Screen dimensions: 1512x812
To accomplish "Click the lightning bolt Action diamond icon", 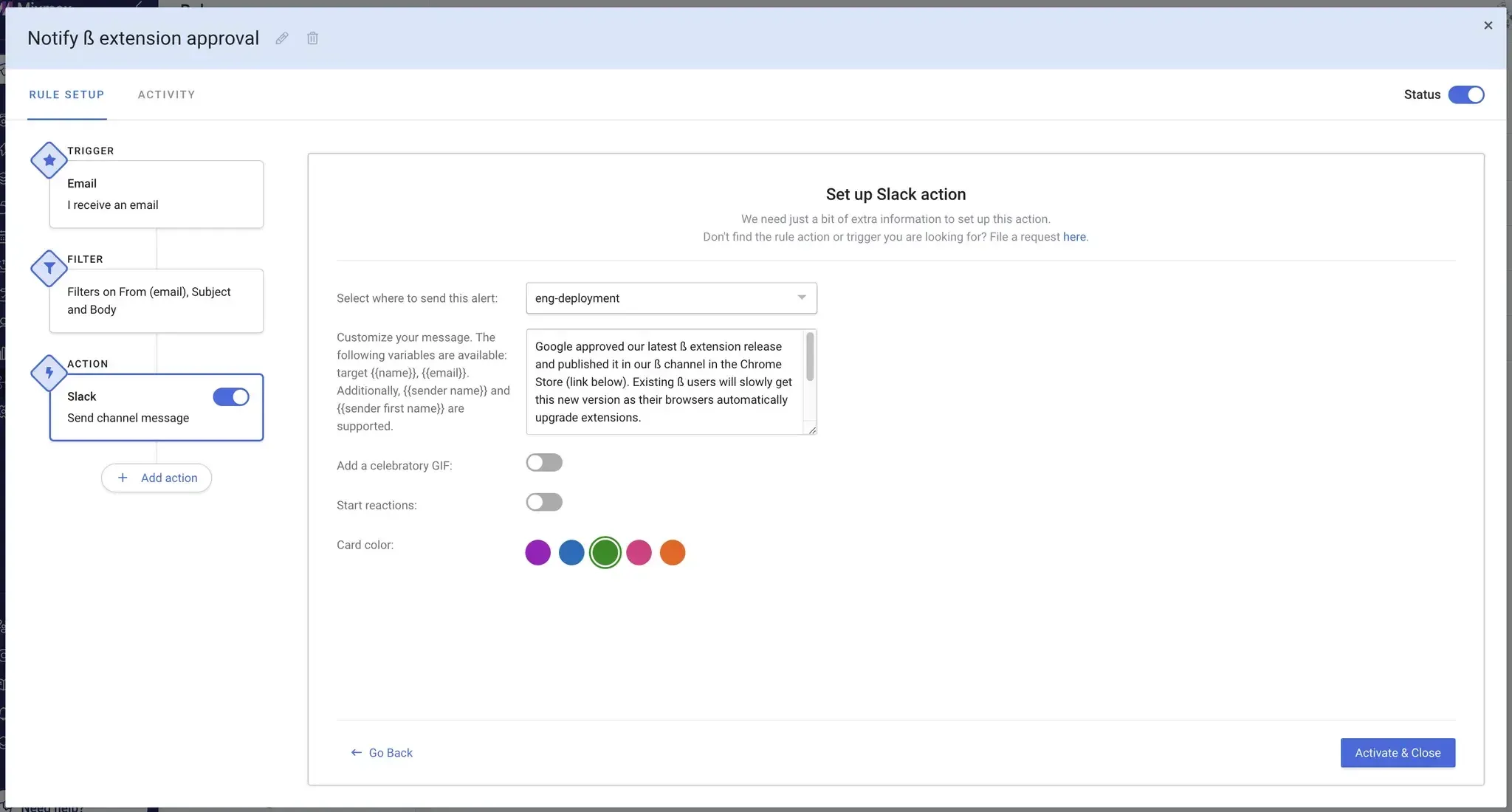I will 49,373.
